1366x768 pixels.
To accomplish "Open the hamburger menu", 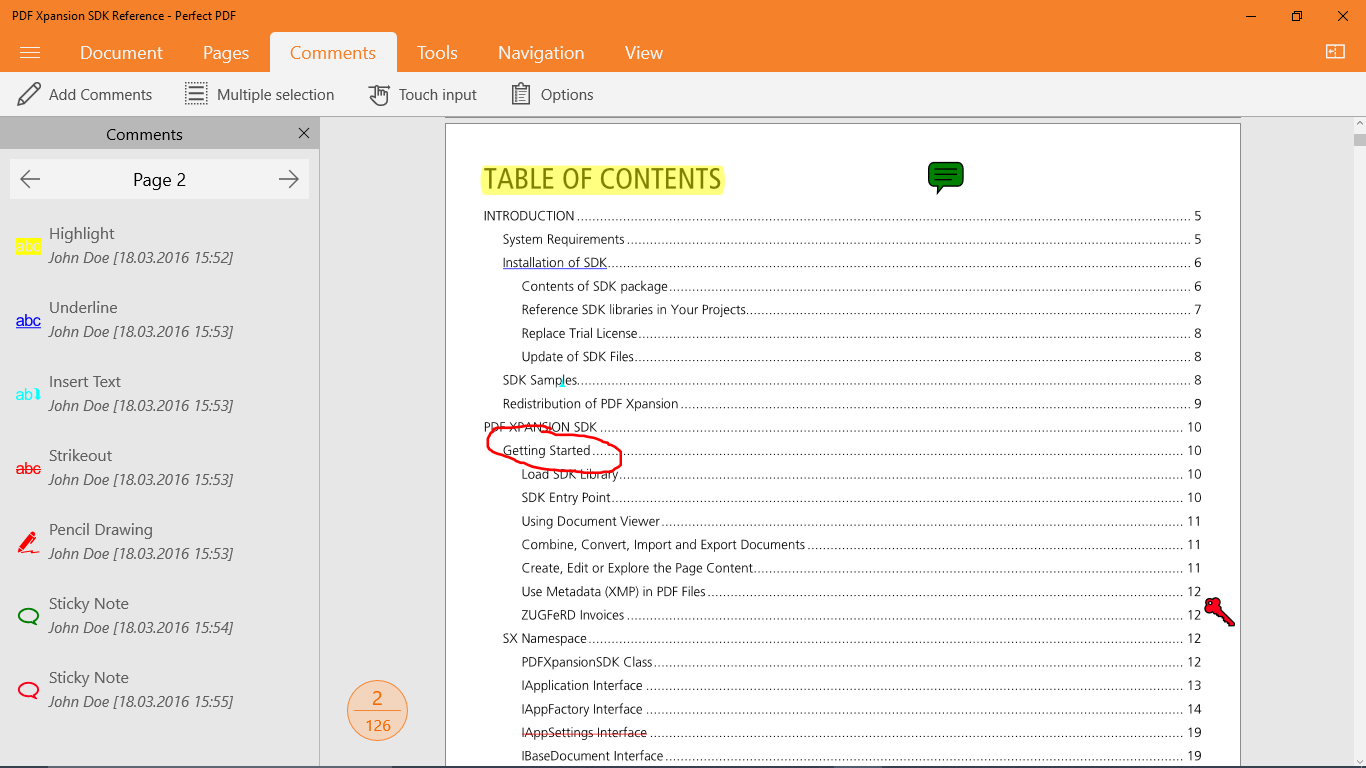I will [x=30, y=53].
